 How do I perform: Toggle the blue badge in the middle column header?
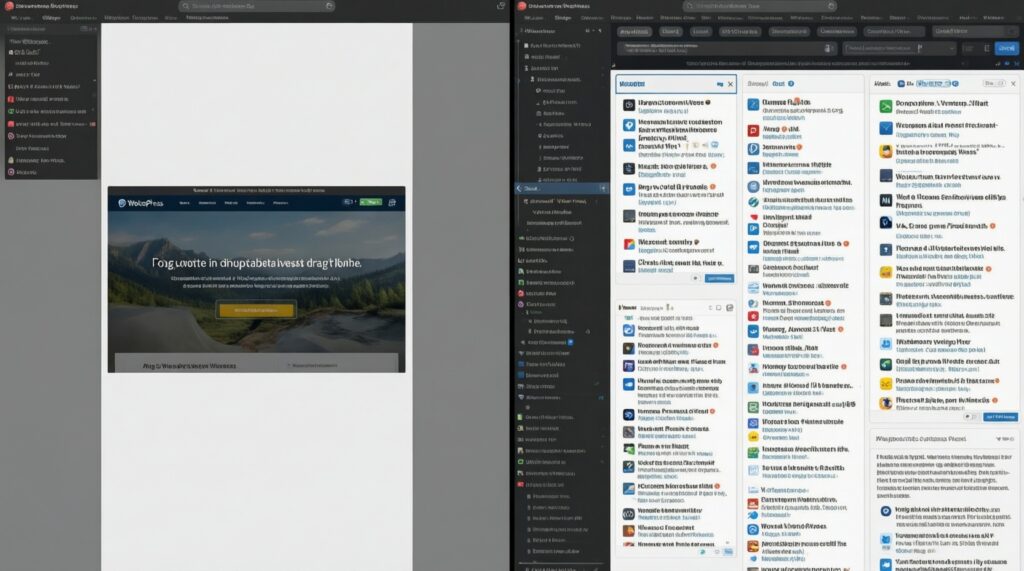click(790, 85)
